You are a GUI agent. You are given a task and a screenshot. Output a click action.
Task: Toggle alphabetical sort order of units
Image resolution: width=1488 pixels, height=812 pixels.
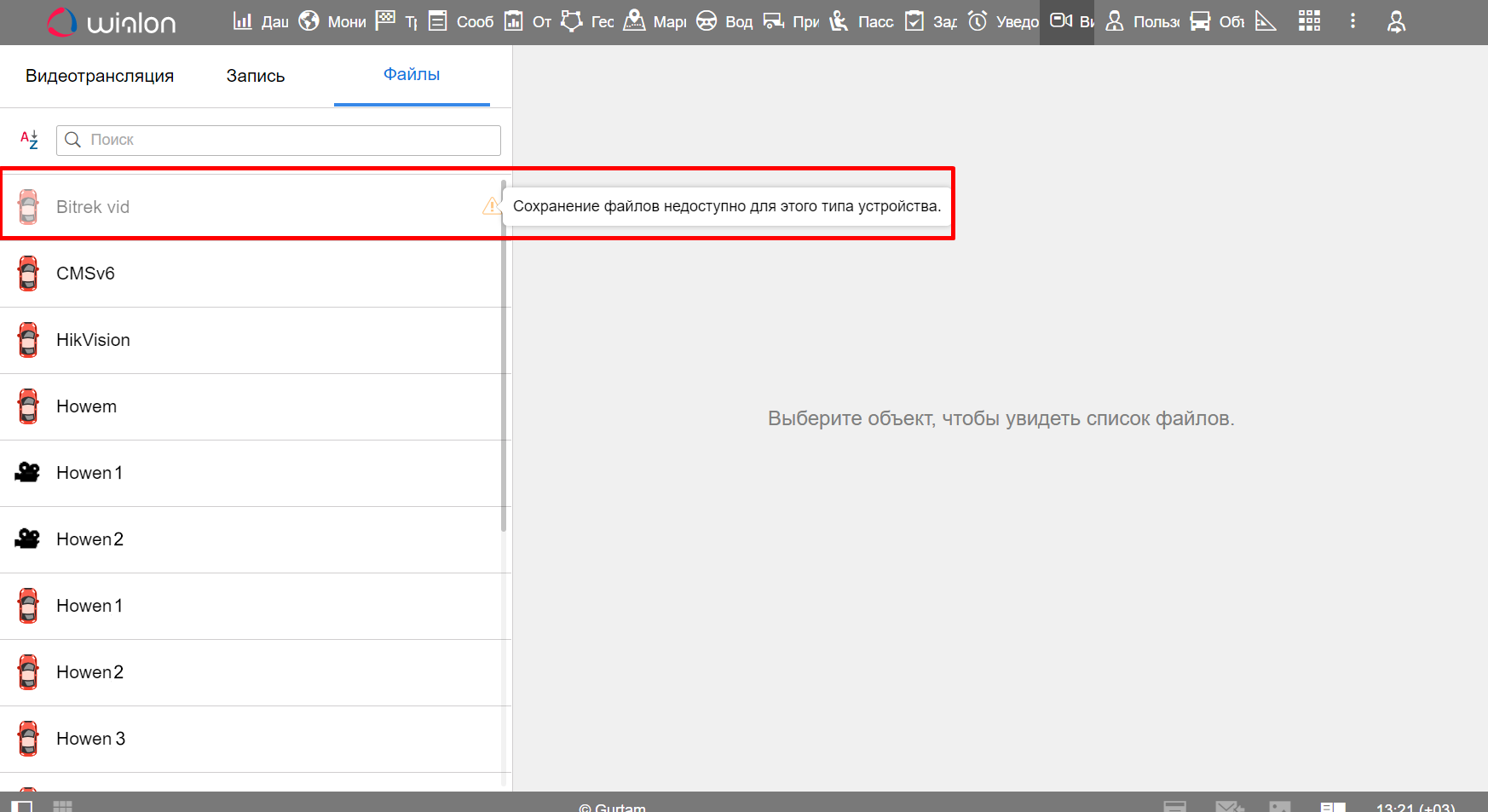point(30,140)
